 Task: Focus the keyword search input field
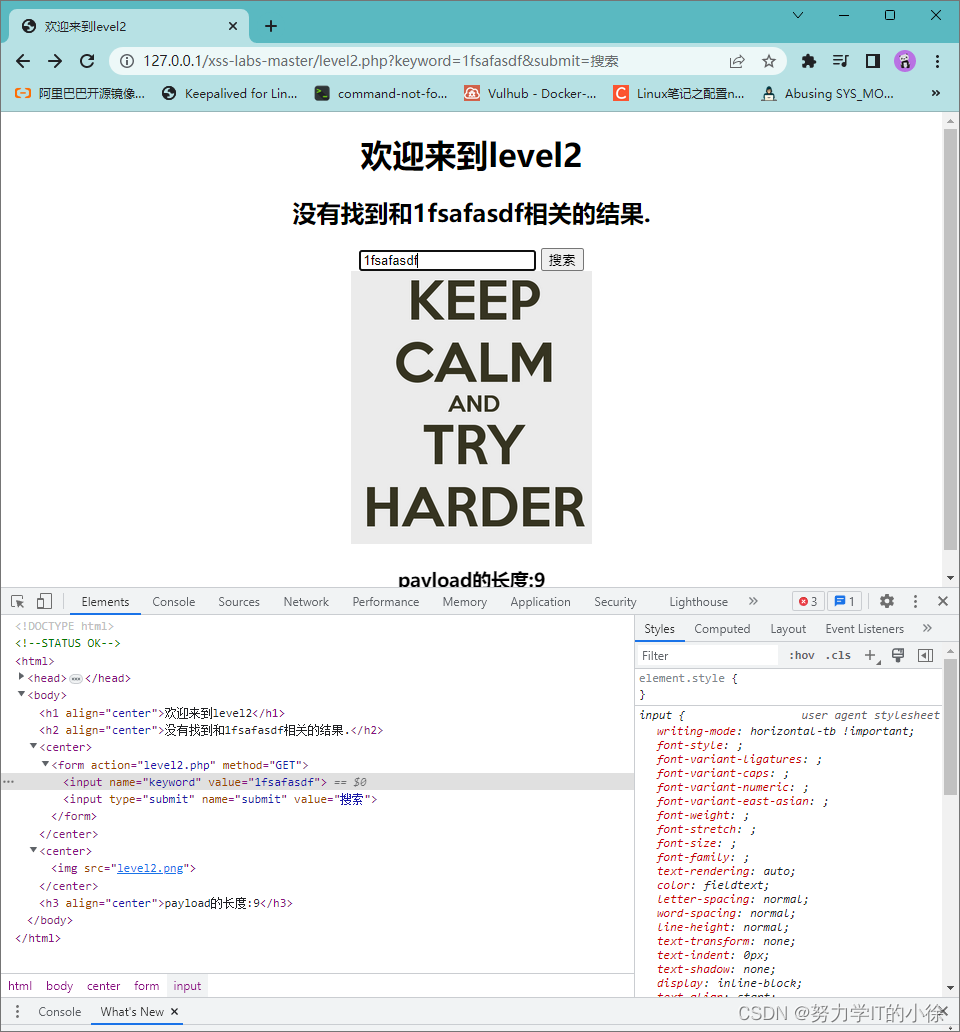pos(447,260)
